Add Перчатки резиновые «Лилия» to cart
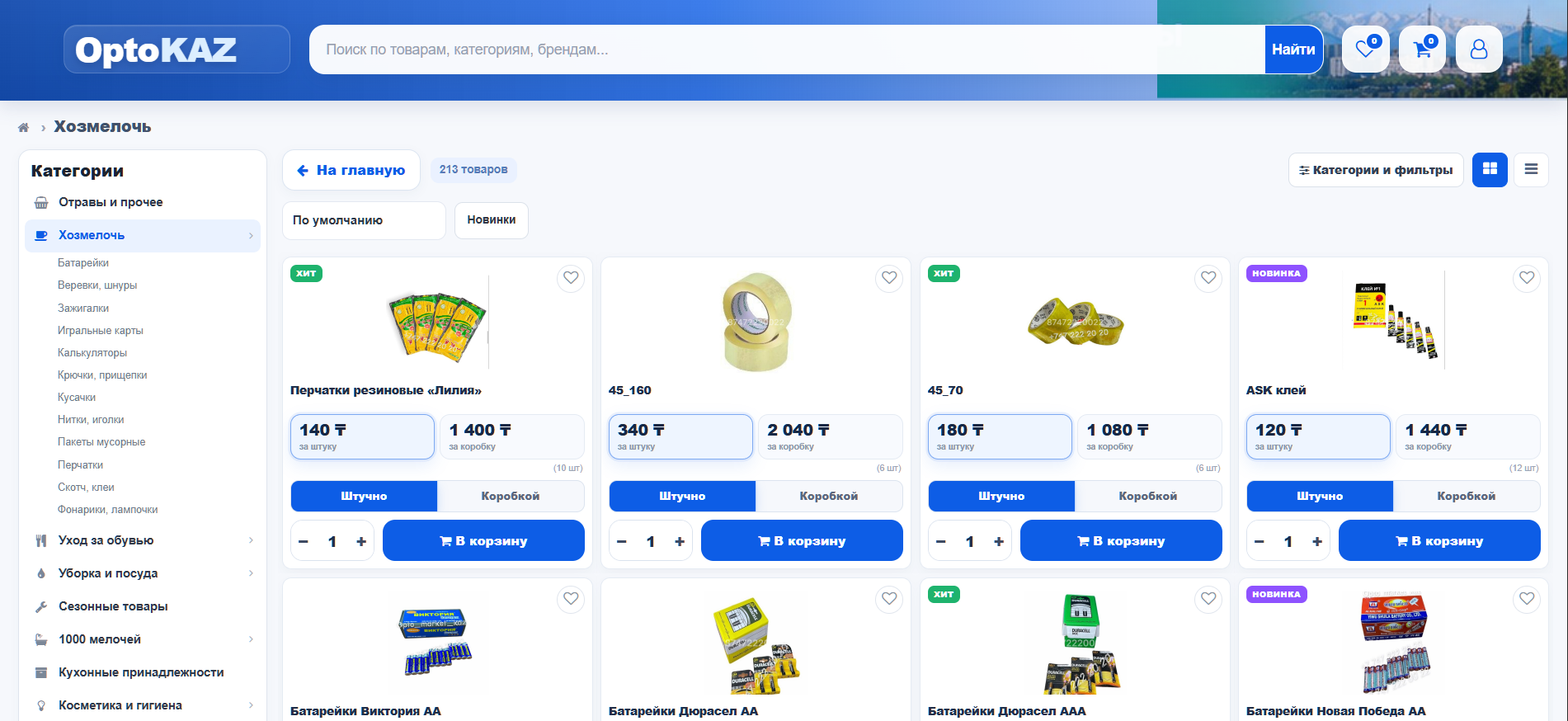 click(x=483, y=540)
